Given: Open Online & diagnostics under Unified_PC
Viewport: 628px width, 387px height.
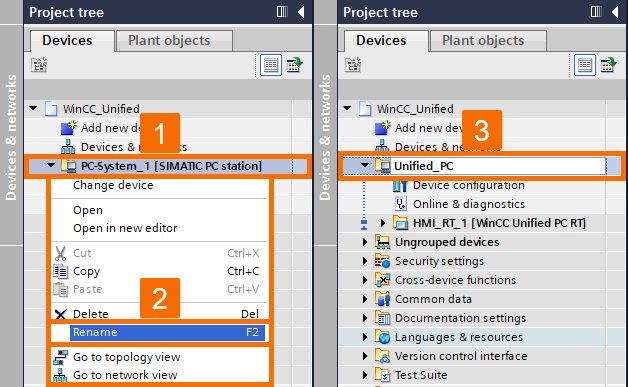Looking at the screenshot, I should coord(469,204).
